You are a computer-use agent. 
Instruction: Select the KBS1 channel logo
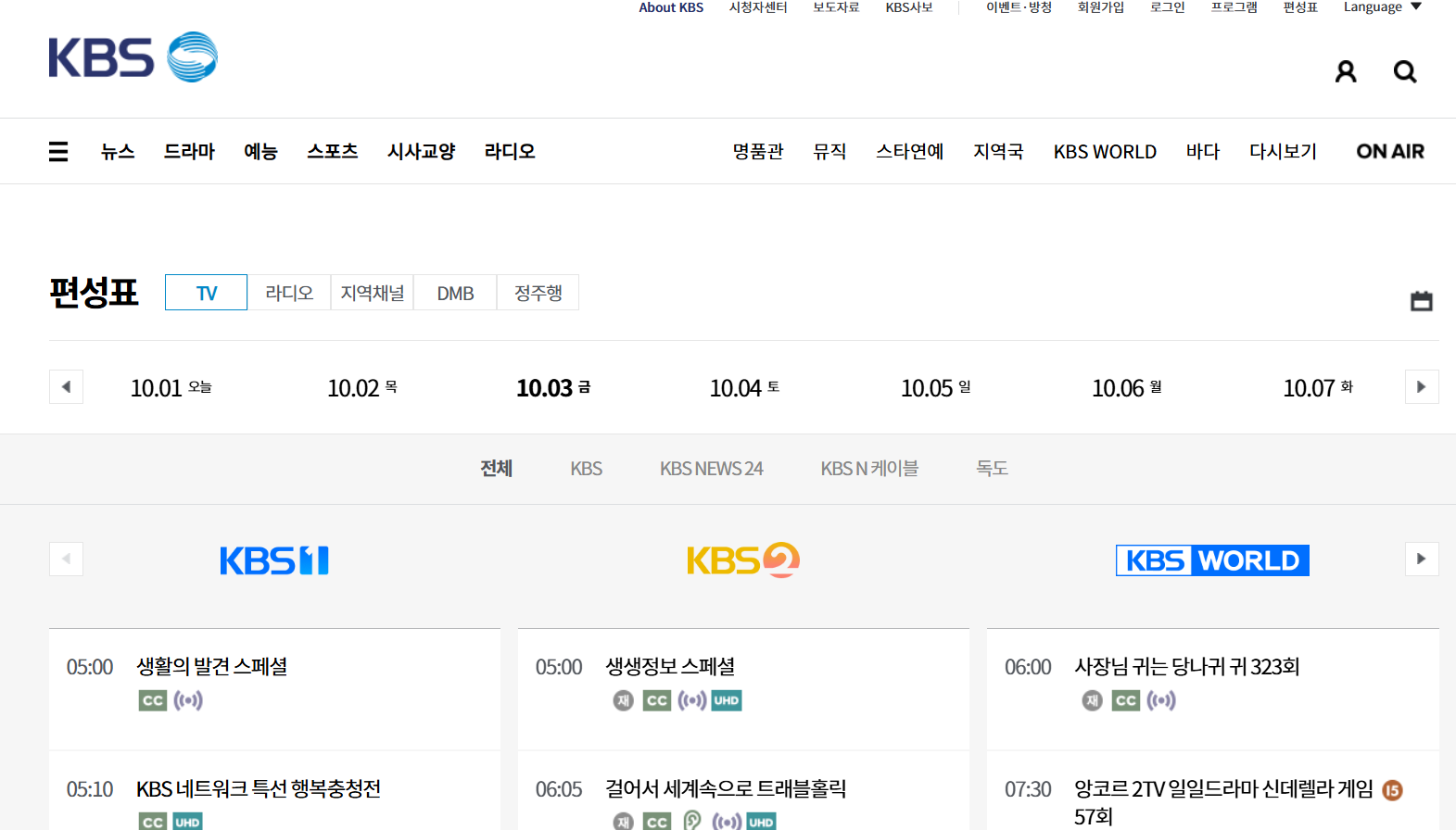click(x=274, y=560)
